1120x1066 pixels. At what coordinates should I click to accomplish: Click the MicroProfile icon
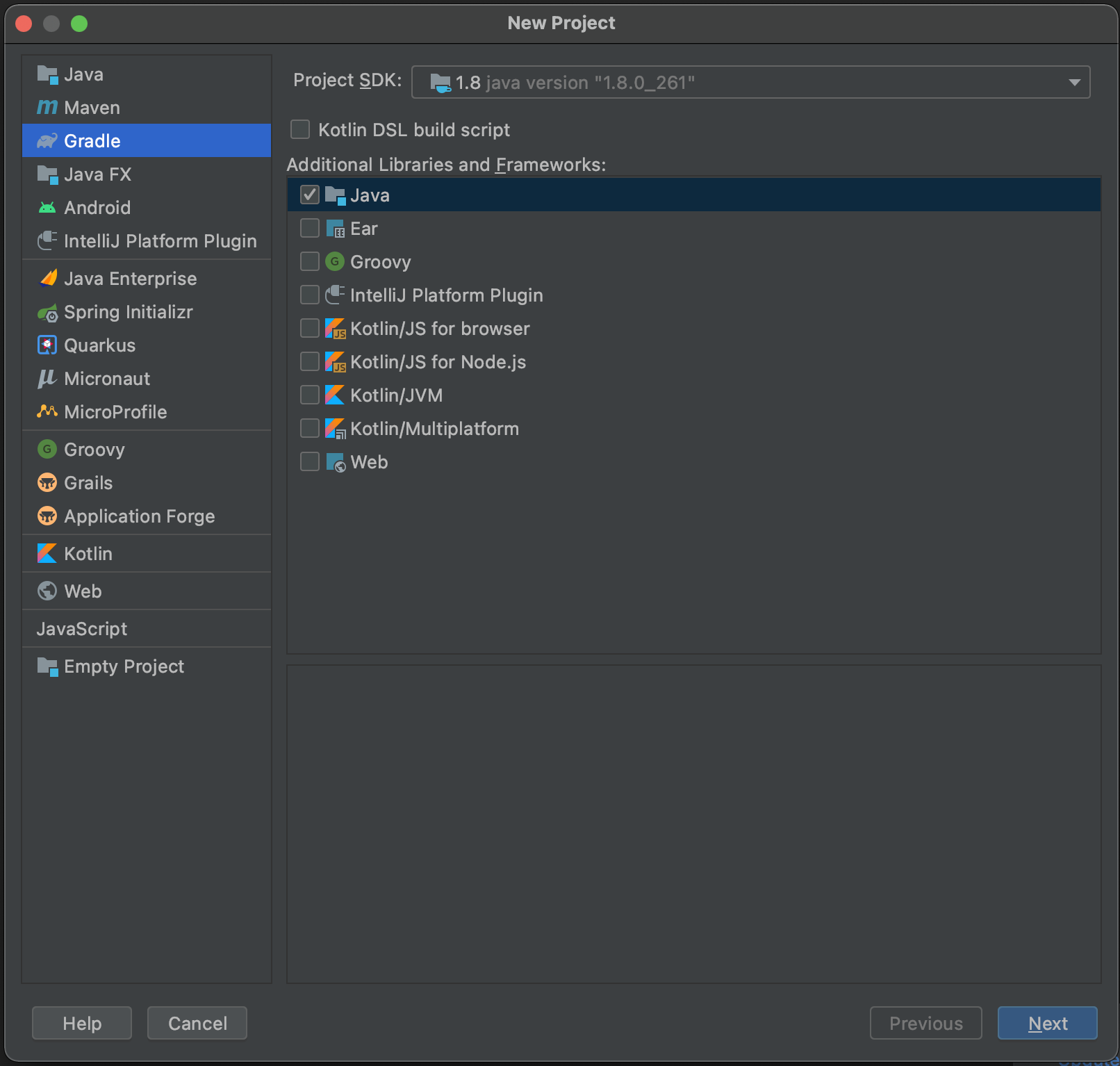[47, 412]
